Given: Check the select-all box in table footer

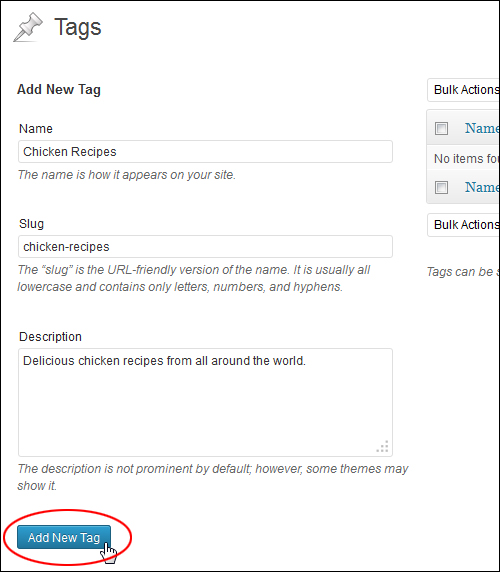Looking at the screenshot, I should point(441,188).
